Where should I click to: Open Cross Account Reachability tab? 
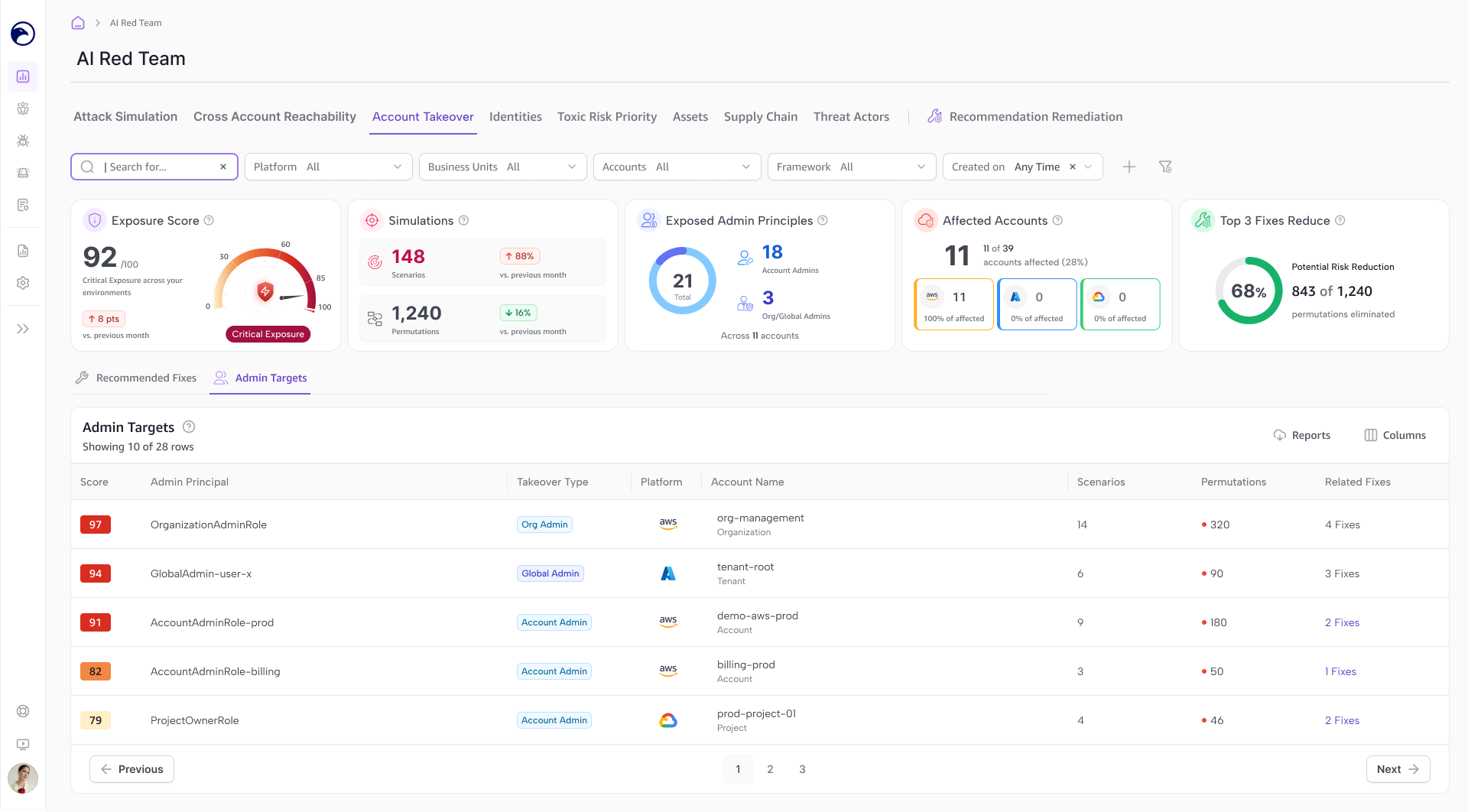(274, 116)
